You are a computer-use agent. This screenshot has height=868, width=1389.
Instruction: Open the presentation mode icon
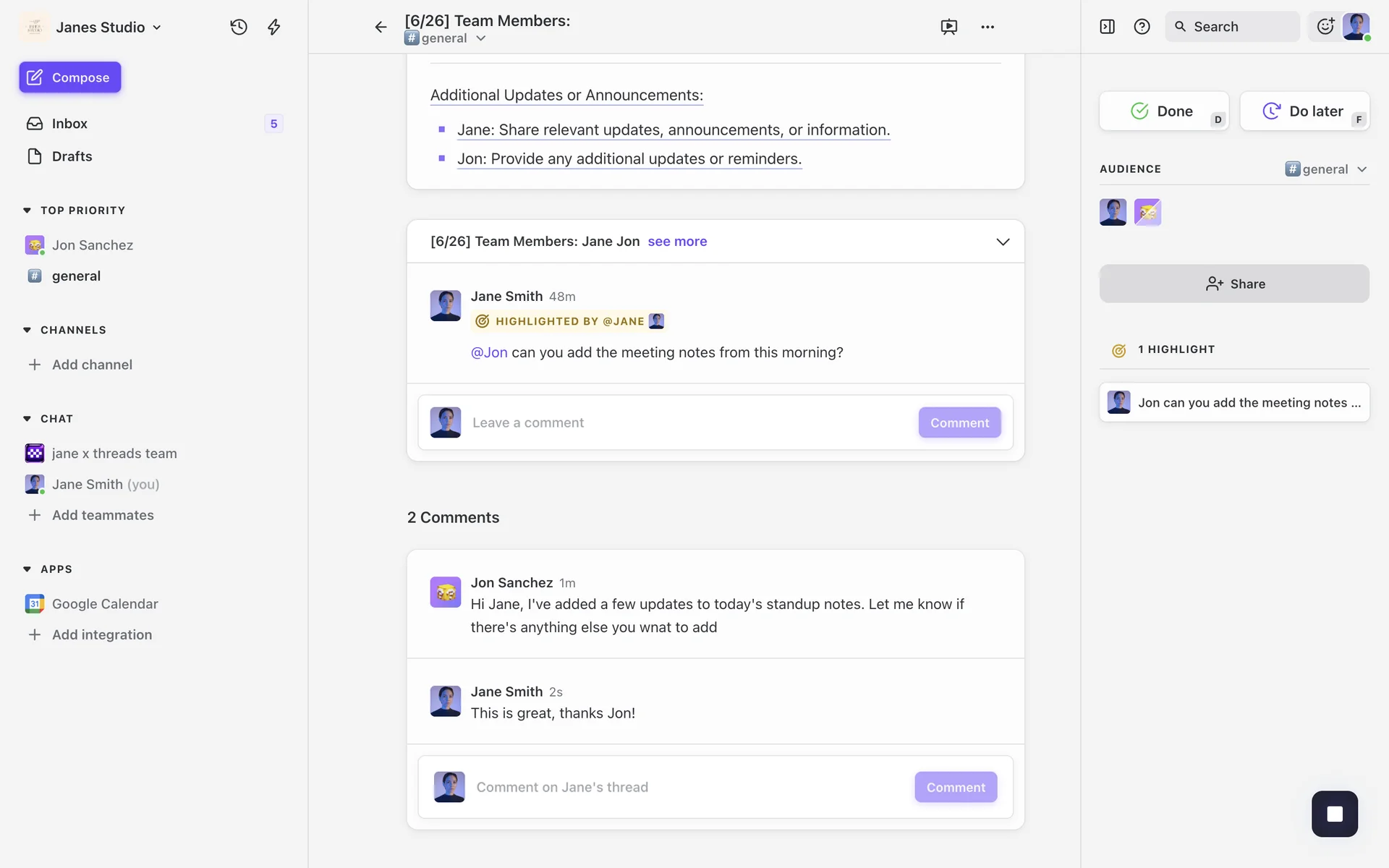tap(948, 27)
